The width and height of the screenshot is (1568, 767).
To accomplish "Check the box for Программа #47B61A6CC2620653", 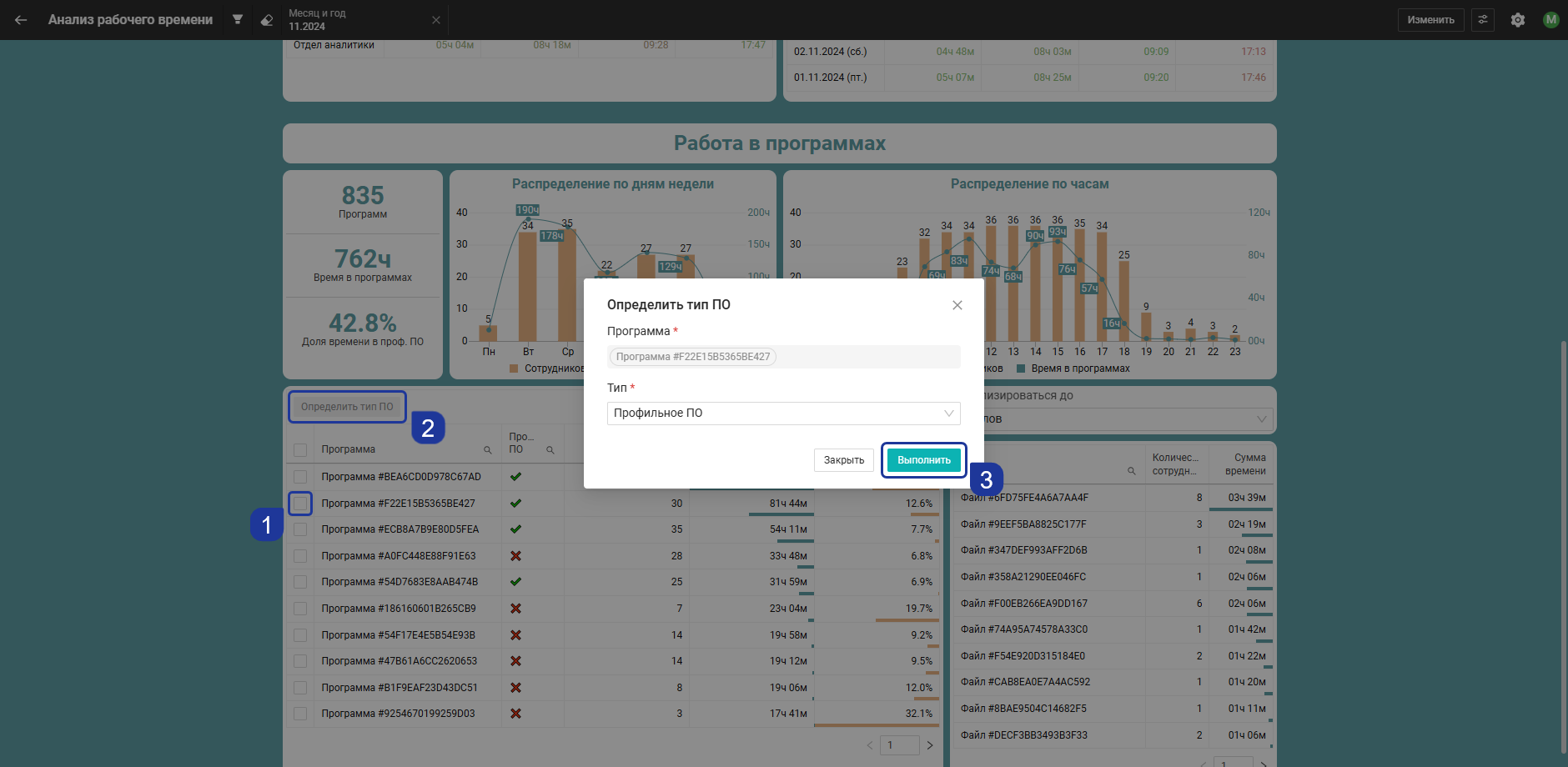I will pos(300,661).
